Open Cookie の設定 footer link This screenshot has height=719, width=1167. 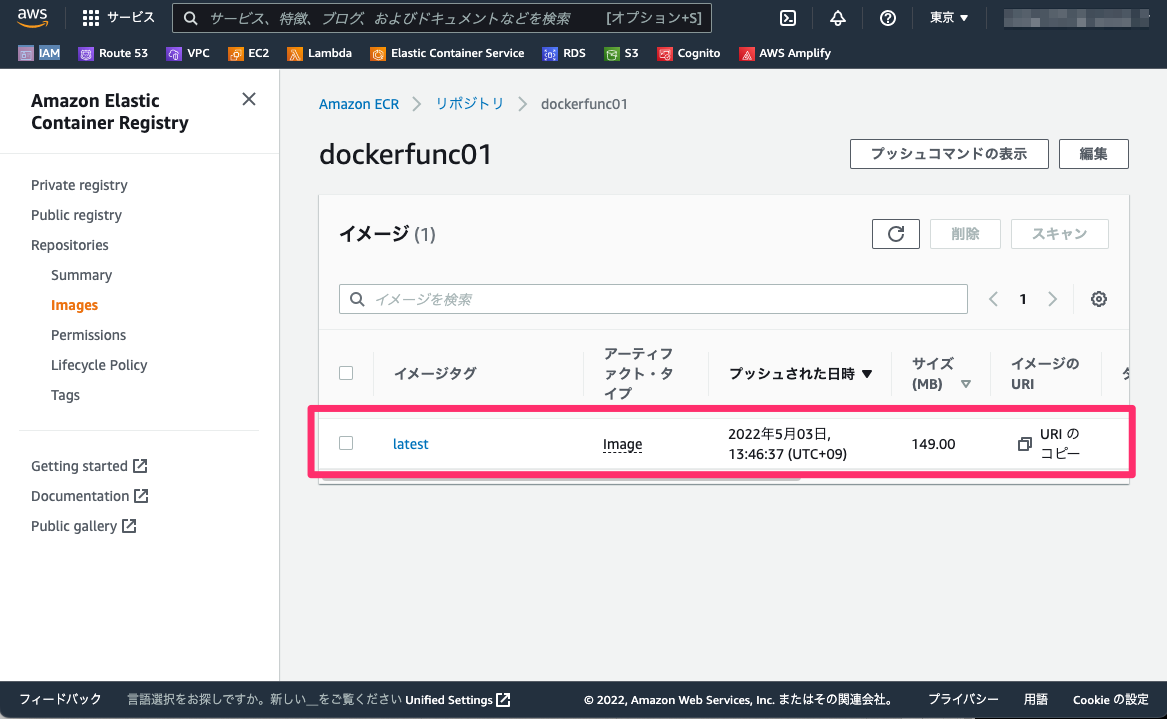click(x=1110, y=699)
